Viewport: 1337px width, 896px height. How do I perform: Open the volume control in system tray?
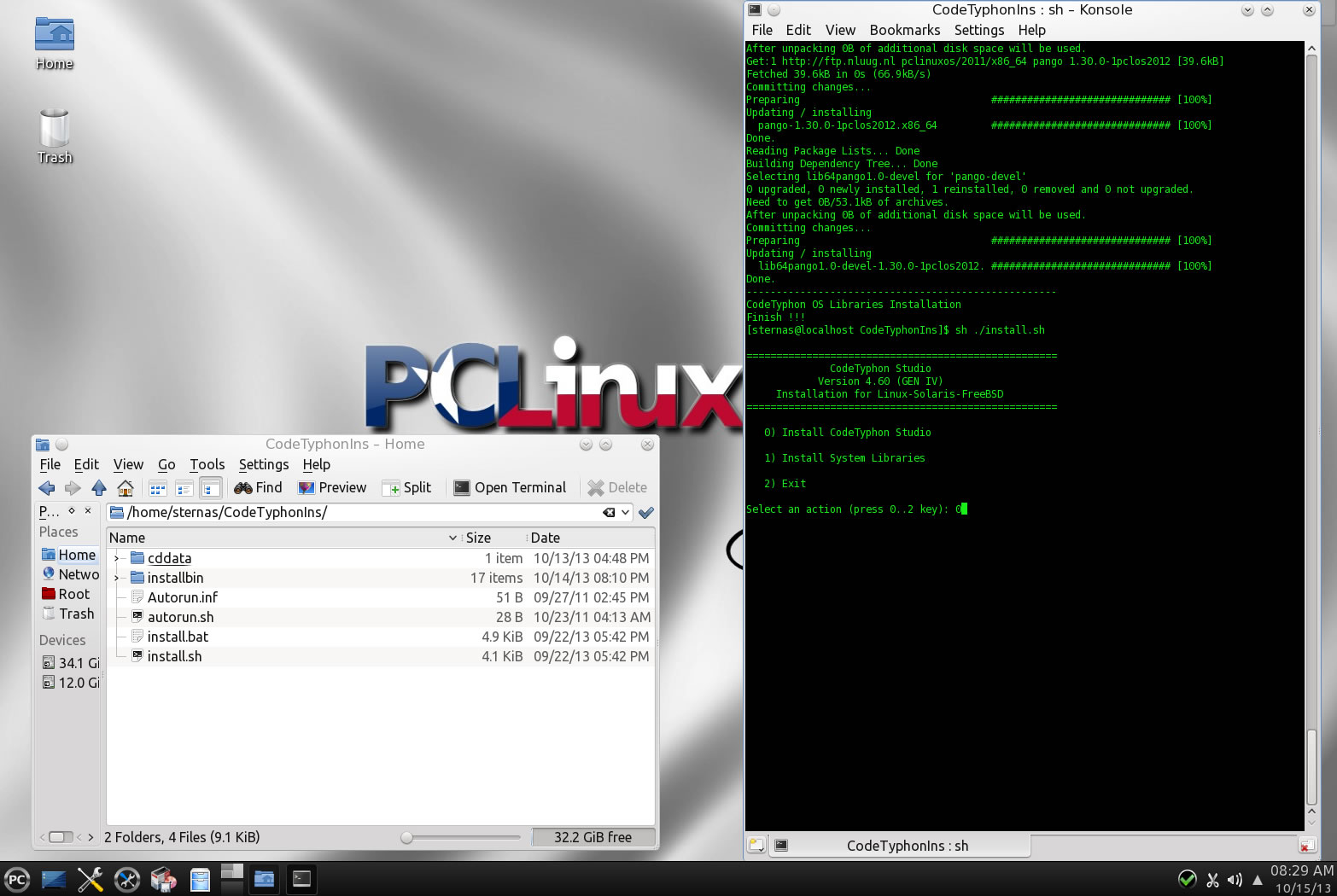(x=1235, y=880)
